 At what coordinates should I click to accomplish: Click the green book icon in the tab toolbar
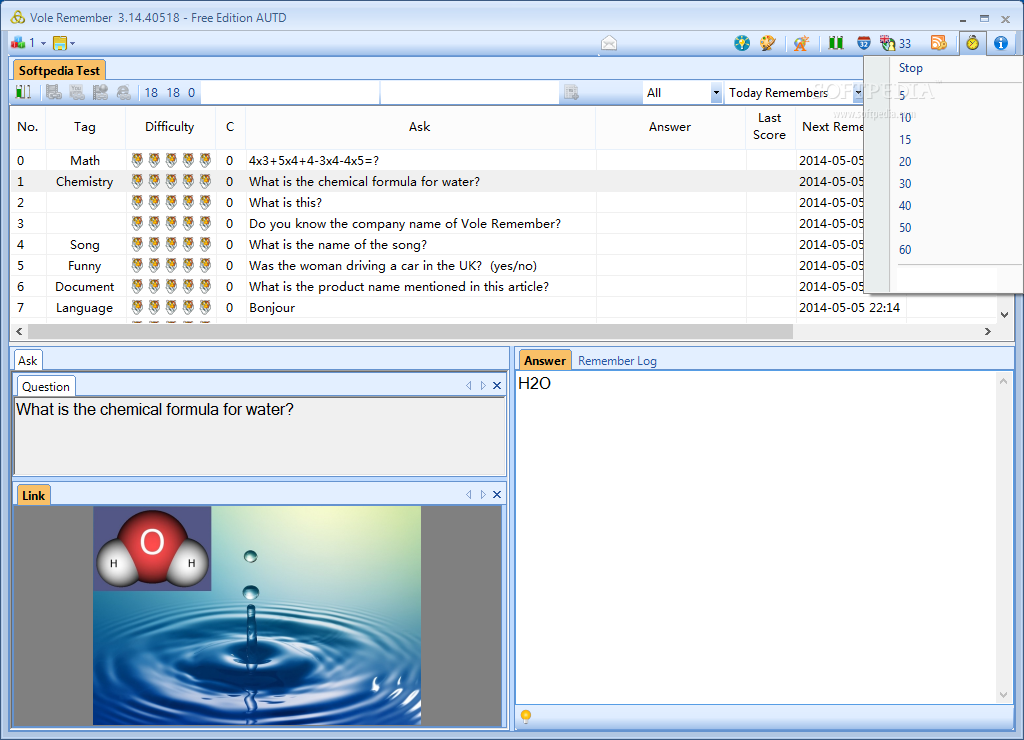coord(24,92)
